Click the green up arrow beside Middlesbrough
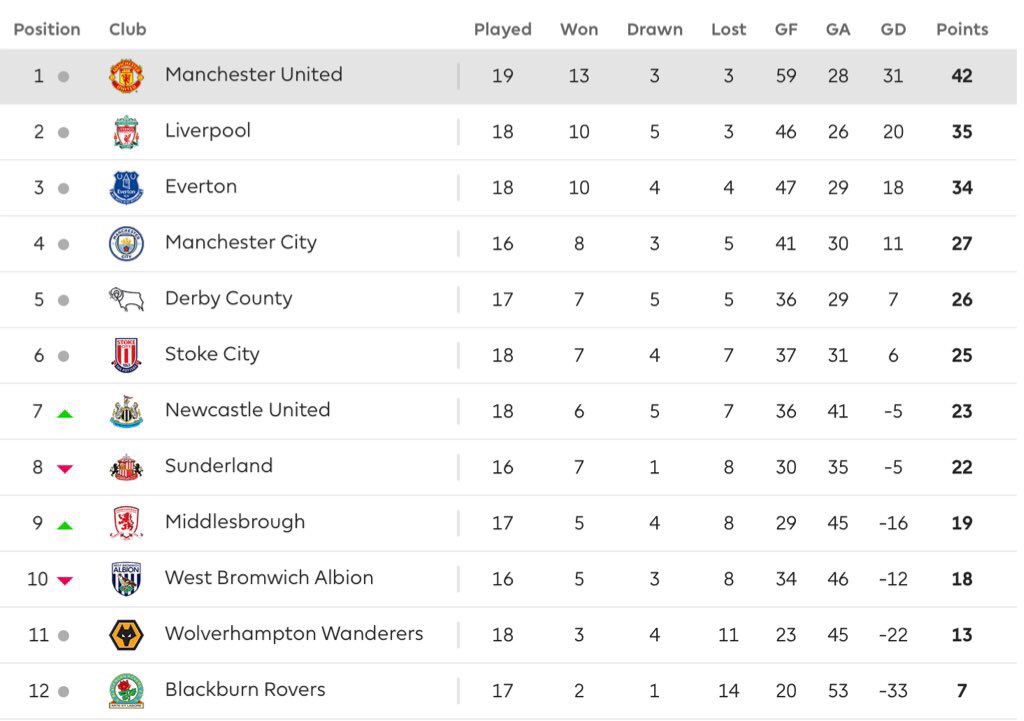Screen dimensions: 1024x721 click(x=65, y=525)
